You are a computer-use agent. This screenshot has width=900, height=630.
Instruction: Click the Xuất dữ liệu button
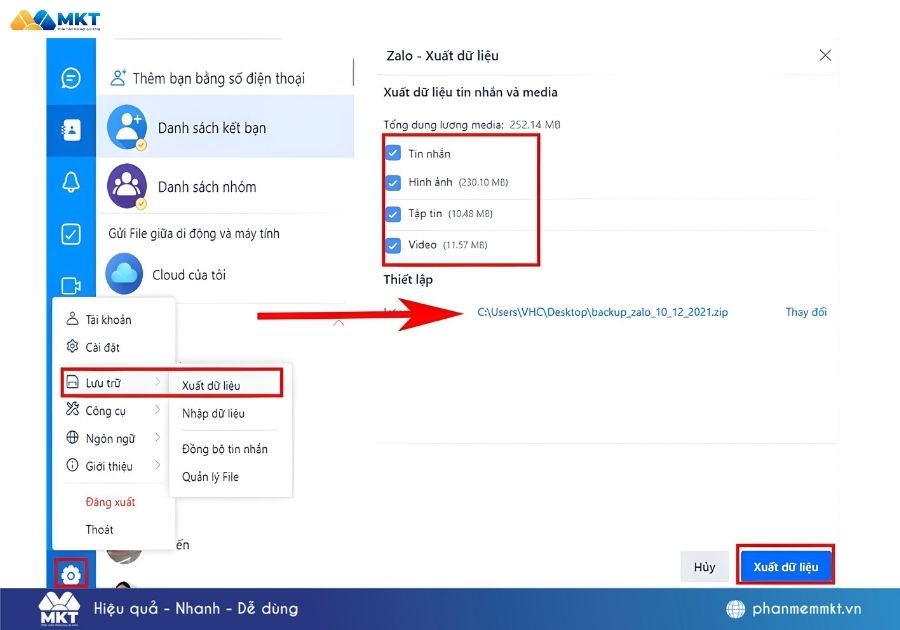pyautogui.click(x=785, y=566)
